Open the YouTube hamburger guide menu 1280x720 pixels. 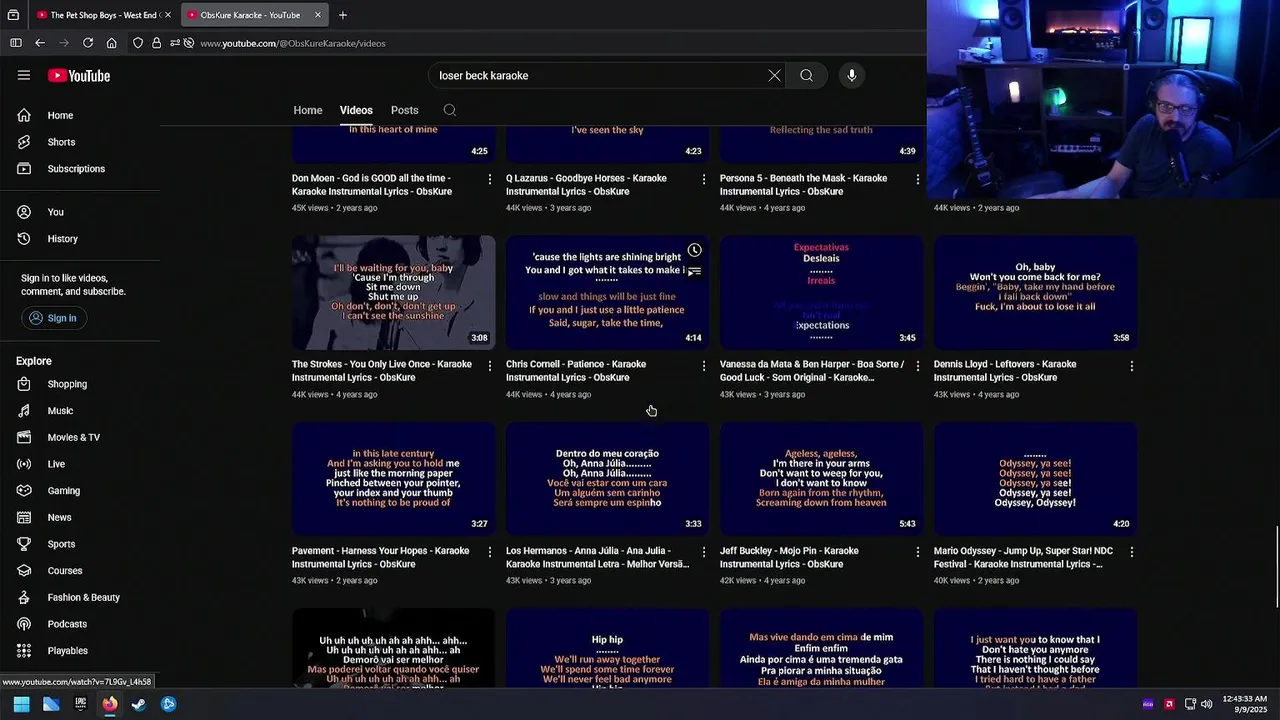click(24, 75)
